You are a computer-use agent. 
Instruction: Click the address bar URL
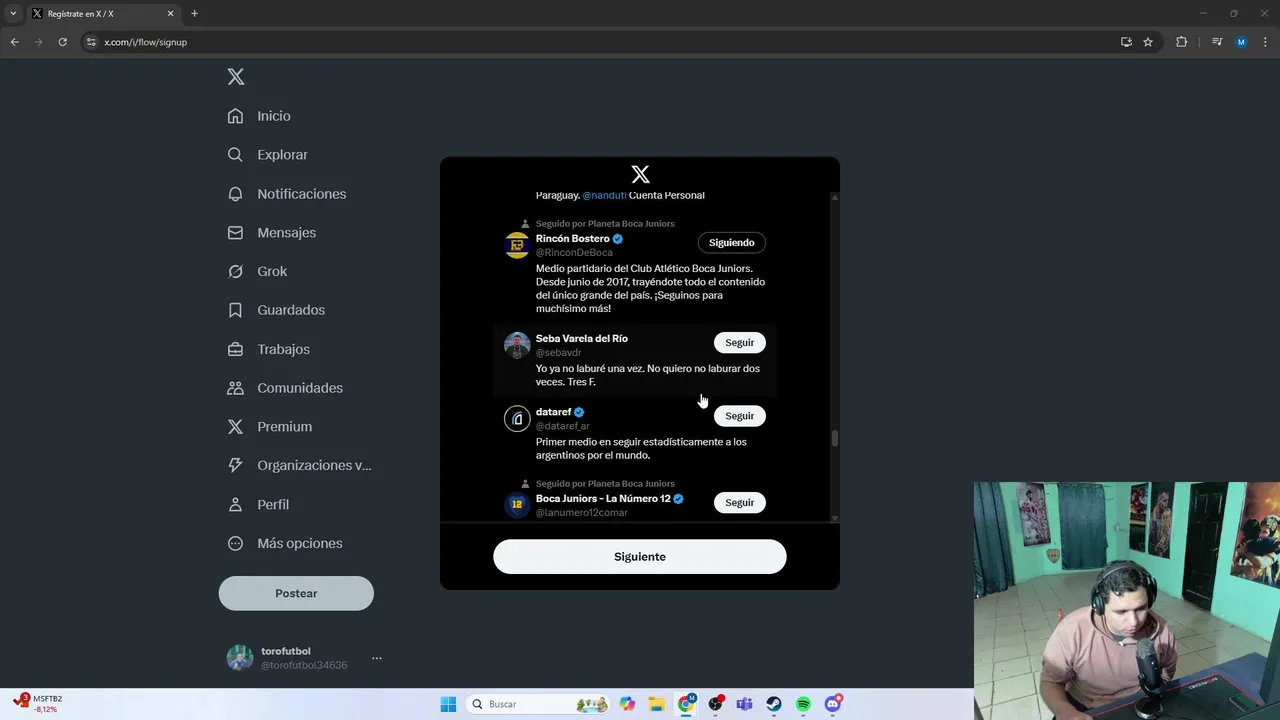click(x=145, y=42)
